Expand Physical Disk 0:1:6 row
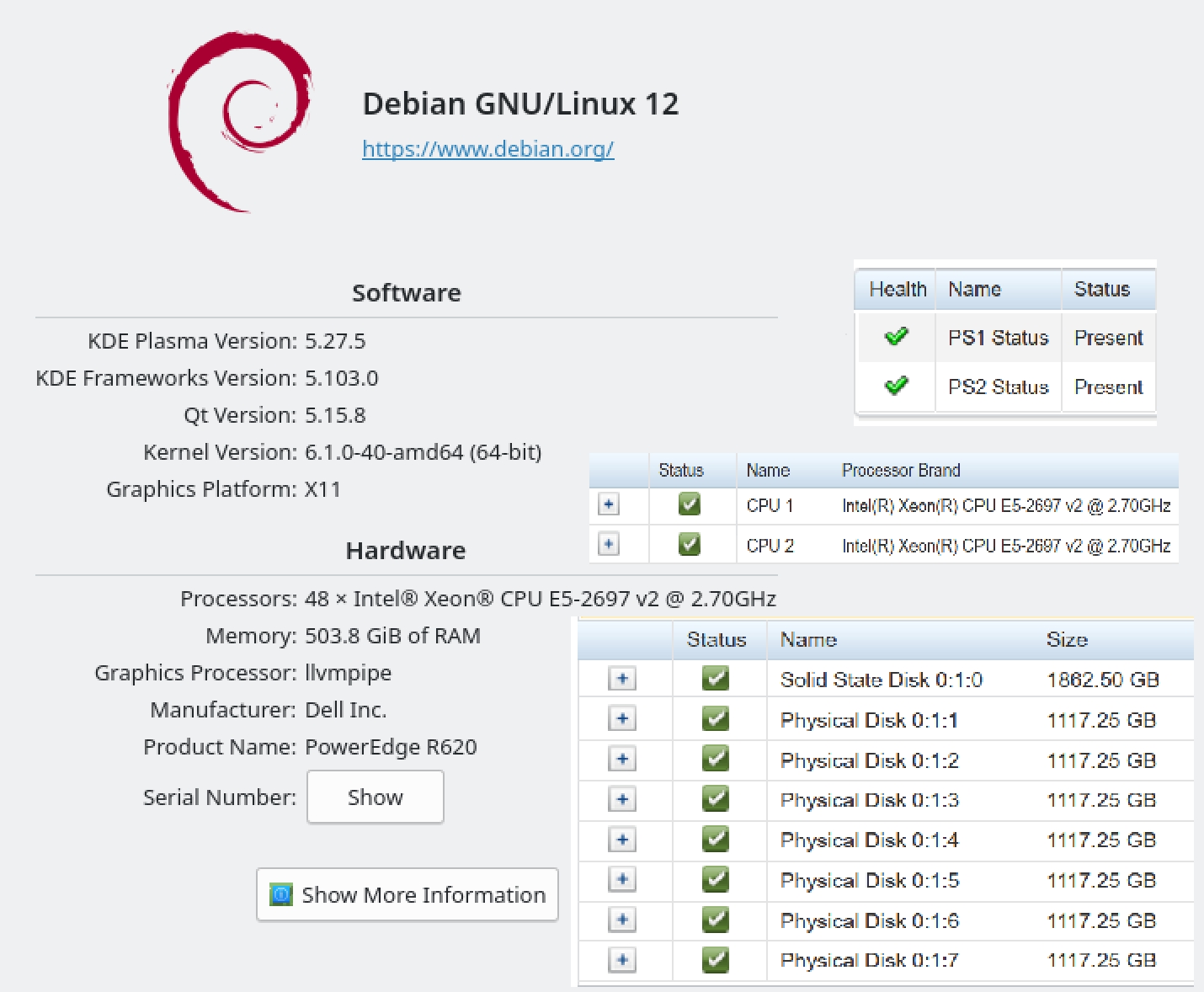Viewport: 1204px width, 992px height. coord(622,920)
